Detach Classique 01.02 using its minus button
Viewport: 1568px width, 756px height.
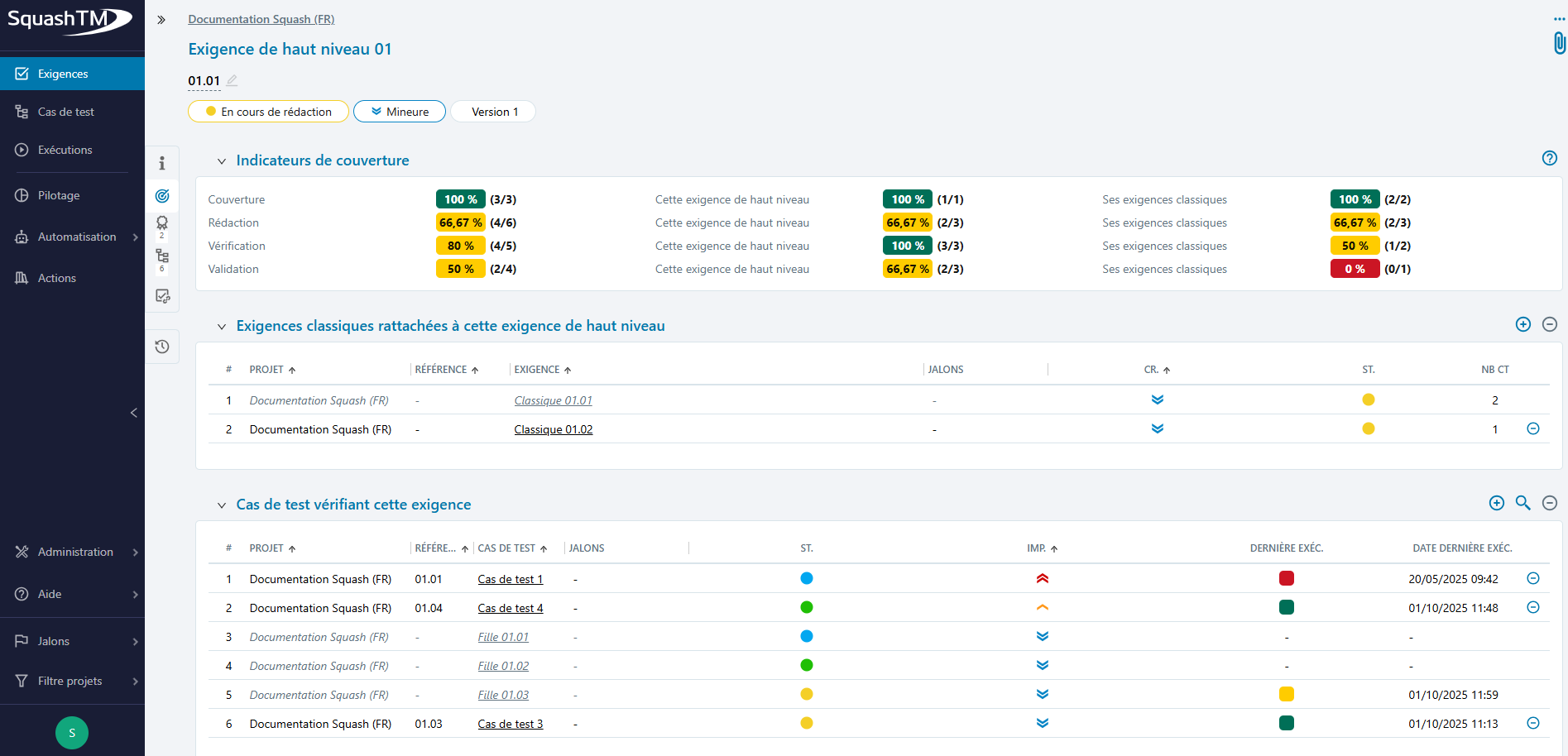(1533, 428)
